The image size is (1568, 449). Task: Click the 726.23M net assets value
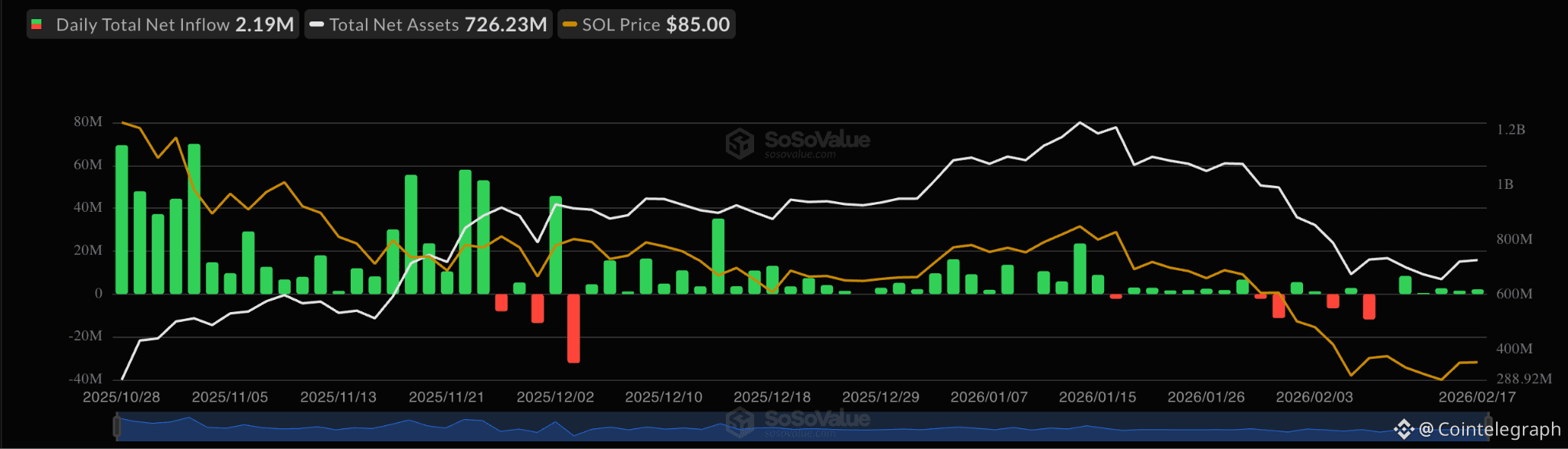pos(505,24)
